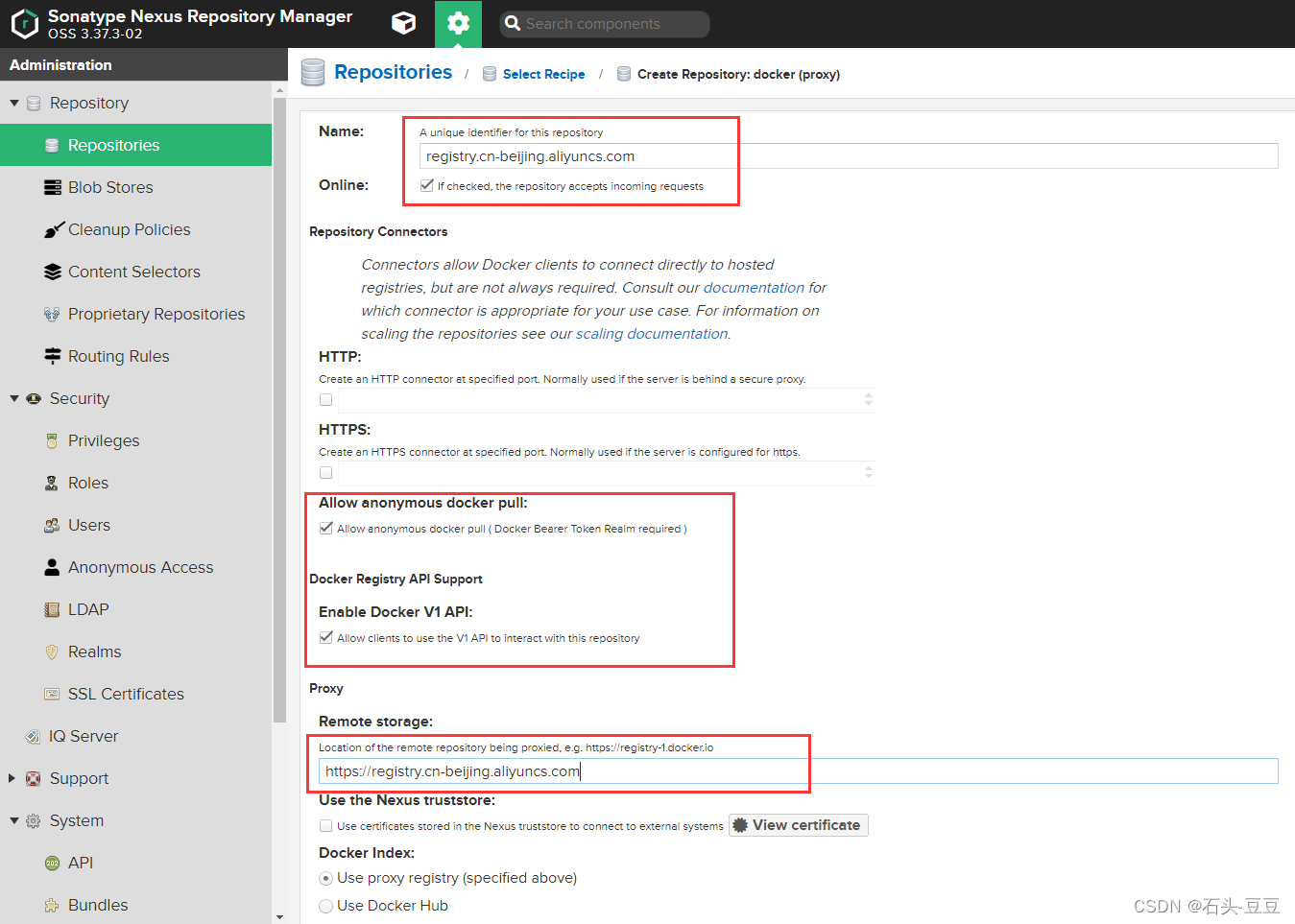The image size is (1295, 924).
Task: Click the repository Name input field
Action: [x=849, y=156]
